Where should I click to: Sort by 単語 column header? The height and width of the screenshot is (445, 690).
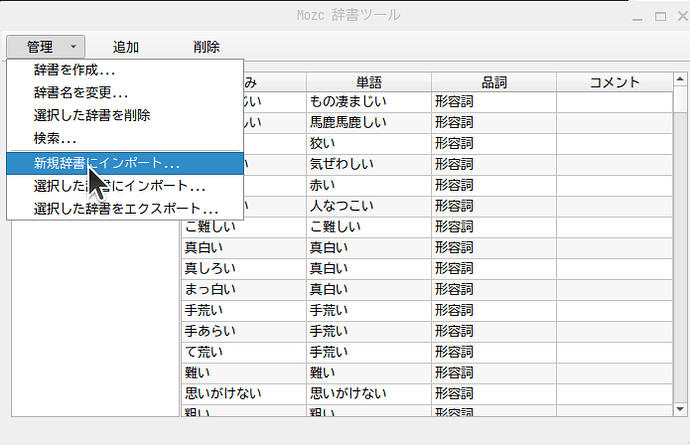[x=369, y=82]
